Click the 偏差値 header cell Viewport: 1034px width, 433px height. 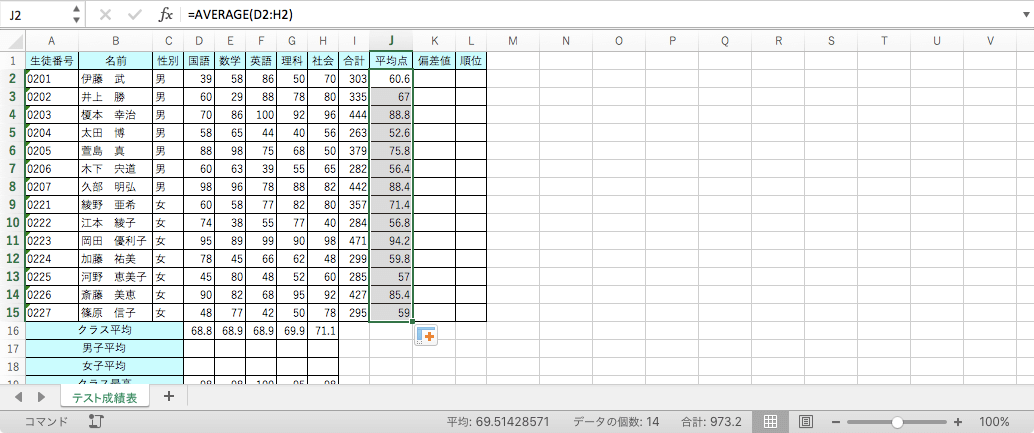pyautogui.click(x=434, y=61)
